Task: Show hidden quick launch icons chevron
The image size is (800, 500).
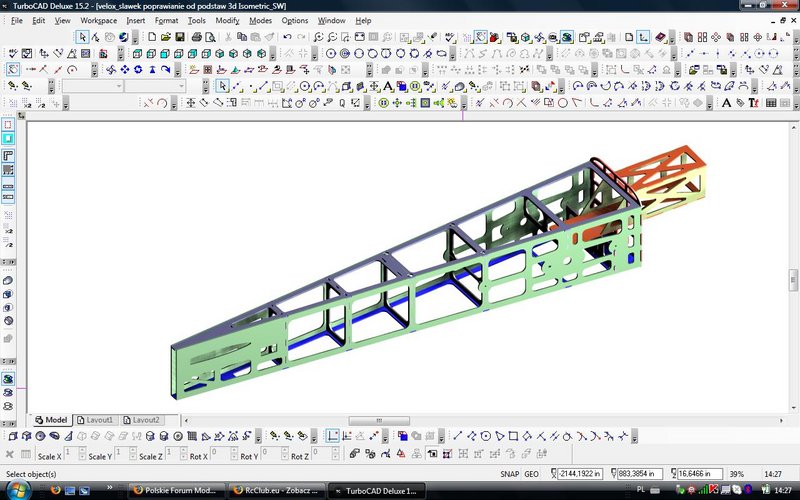Action: [x=110, y=488]
